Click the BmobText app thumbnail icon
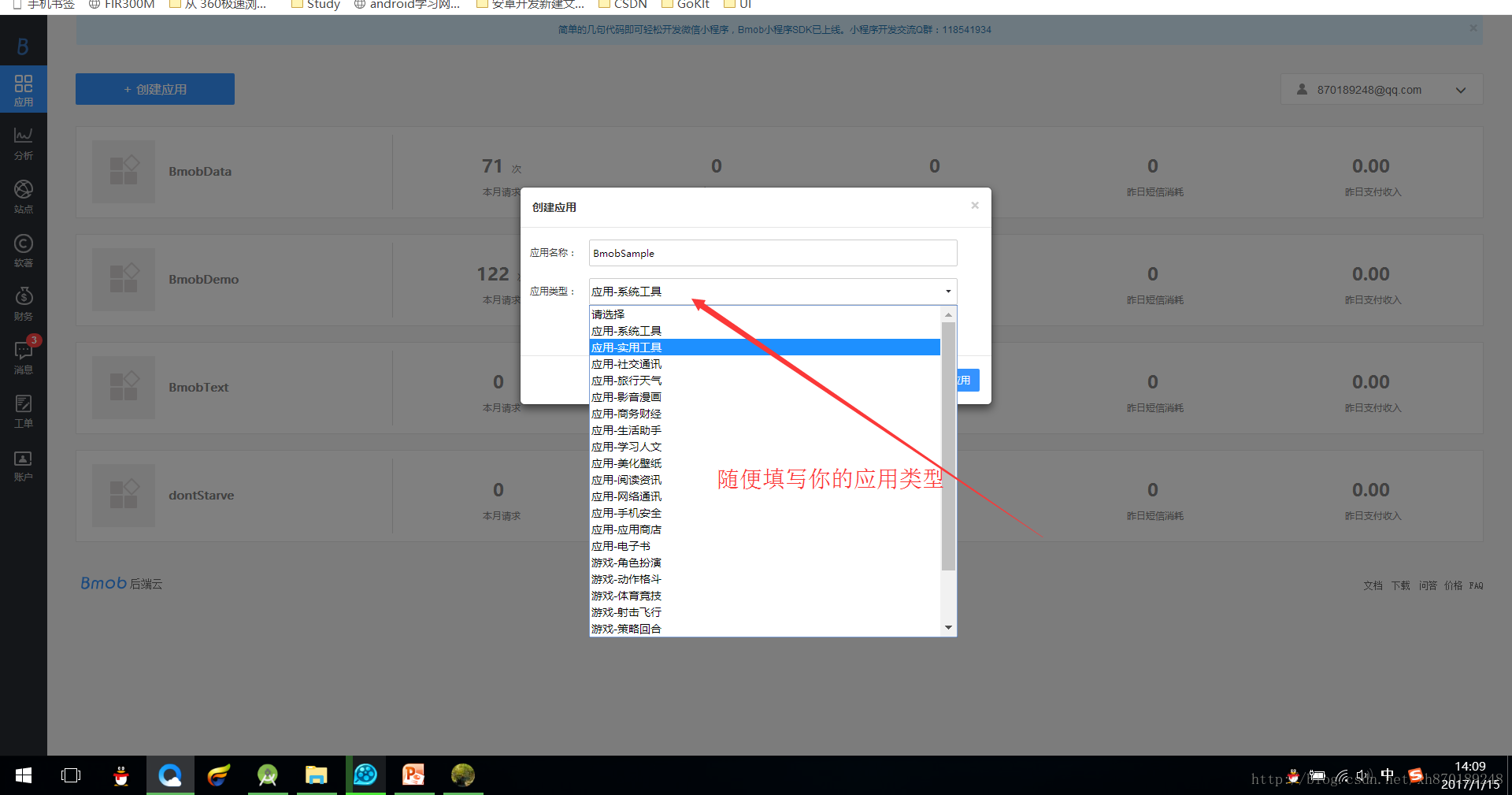Screen dimensions: 1512x795 click(x=124, y=388)
